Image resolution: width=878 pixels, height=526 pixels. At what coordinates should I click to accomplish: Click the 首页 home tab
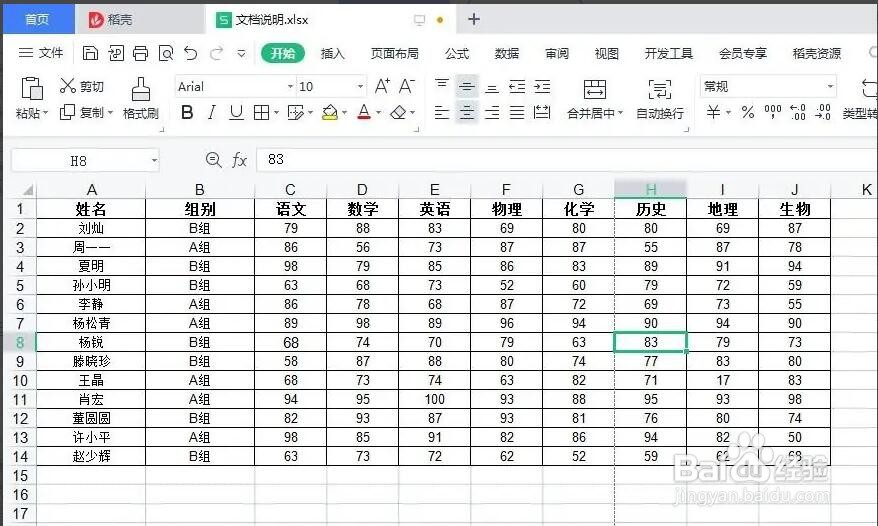tap(38, 20)
